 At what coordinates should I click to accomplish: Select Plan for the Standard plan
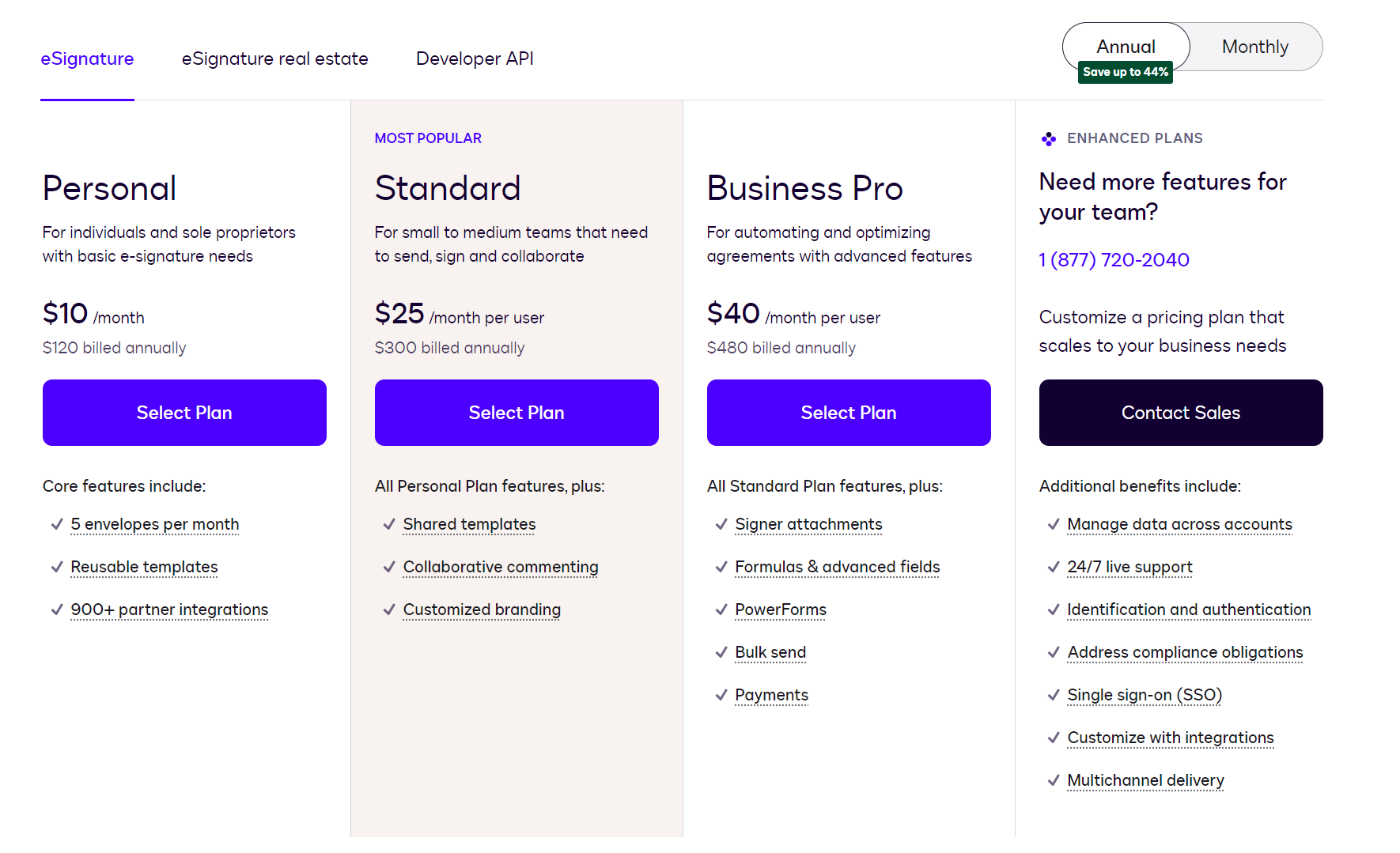coord(516,412)
